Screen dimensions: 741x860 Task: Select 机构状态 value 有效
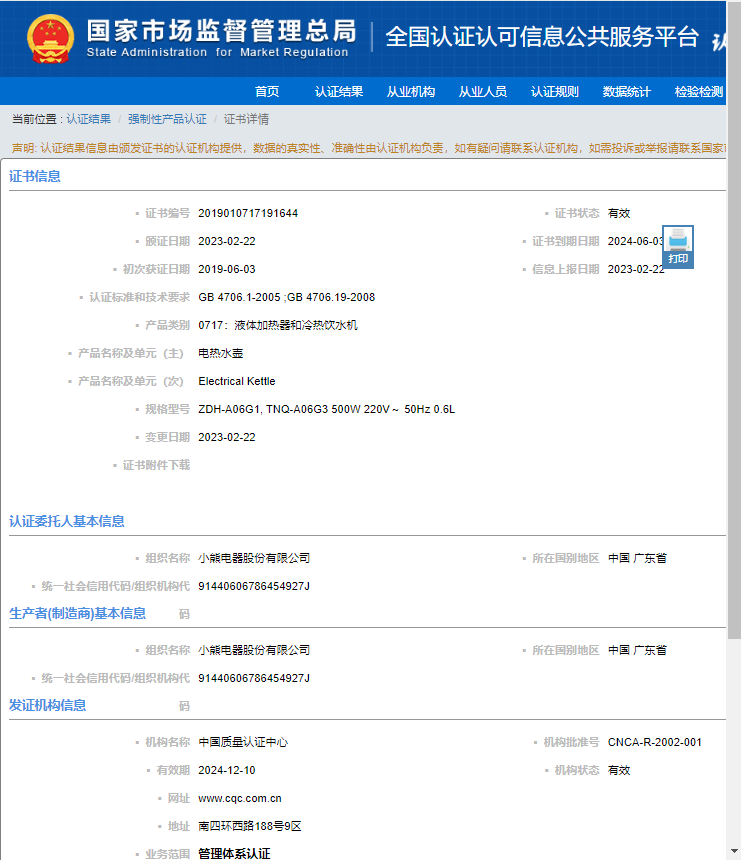click(619, 771)
